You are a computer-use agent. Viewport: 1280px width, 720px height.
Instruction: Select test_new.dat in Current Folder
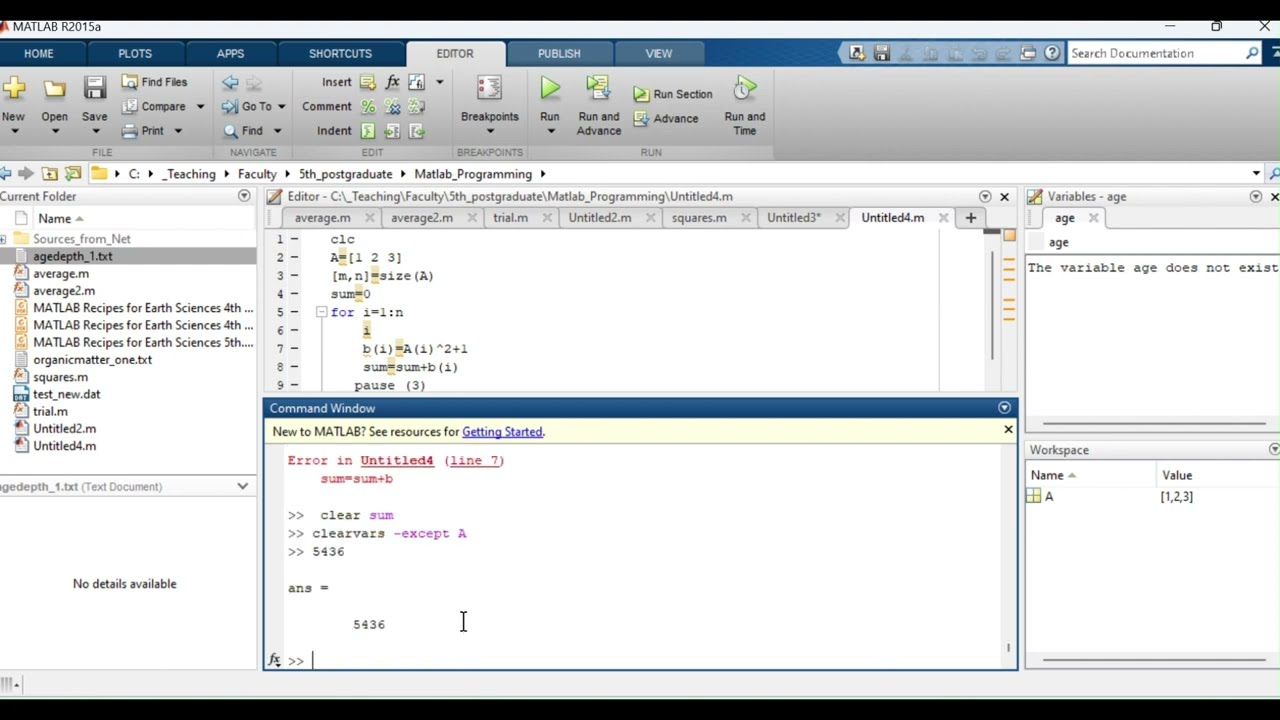66,394
